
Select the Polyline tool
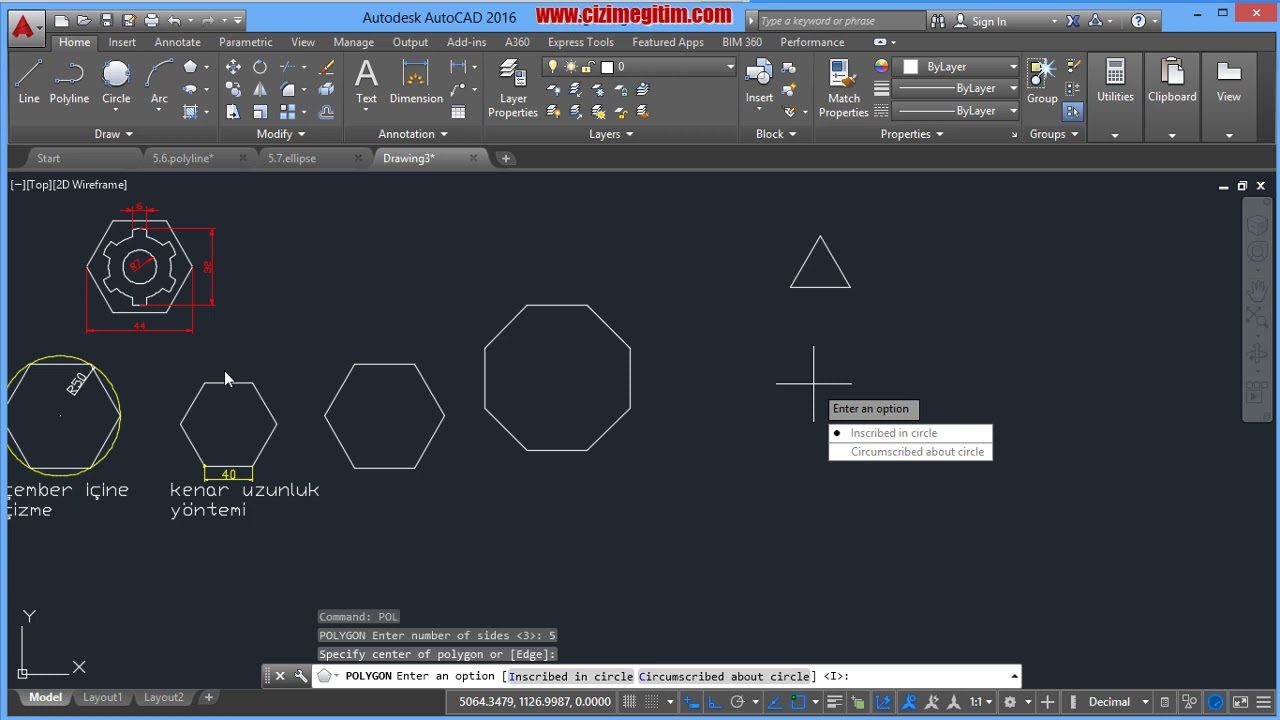[69, 81]
